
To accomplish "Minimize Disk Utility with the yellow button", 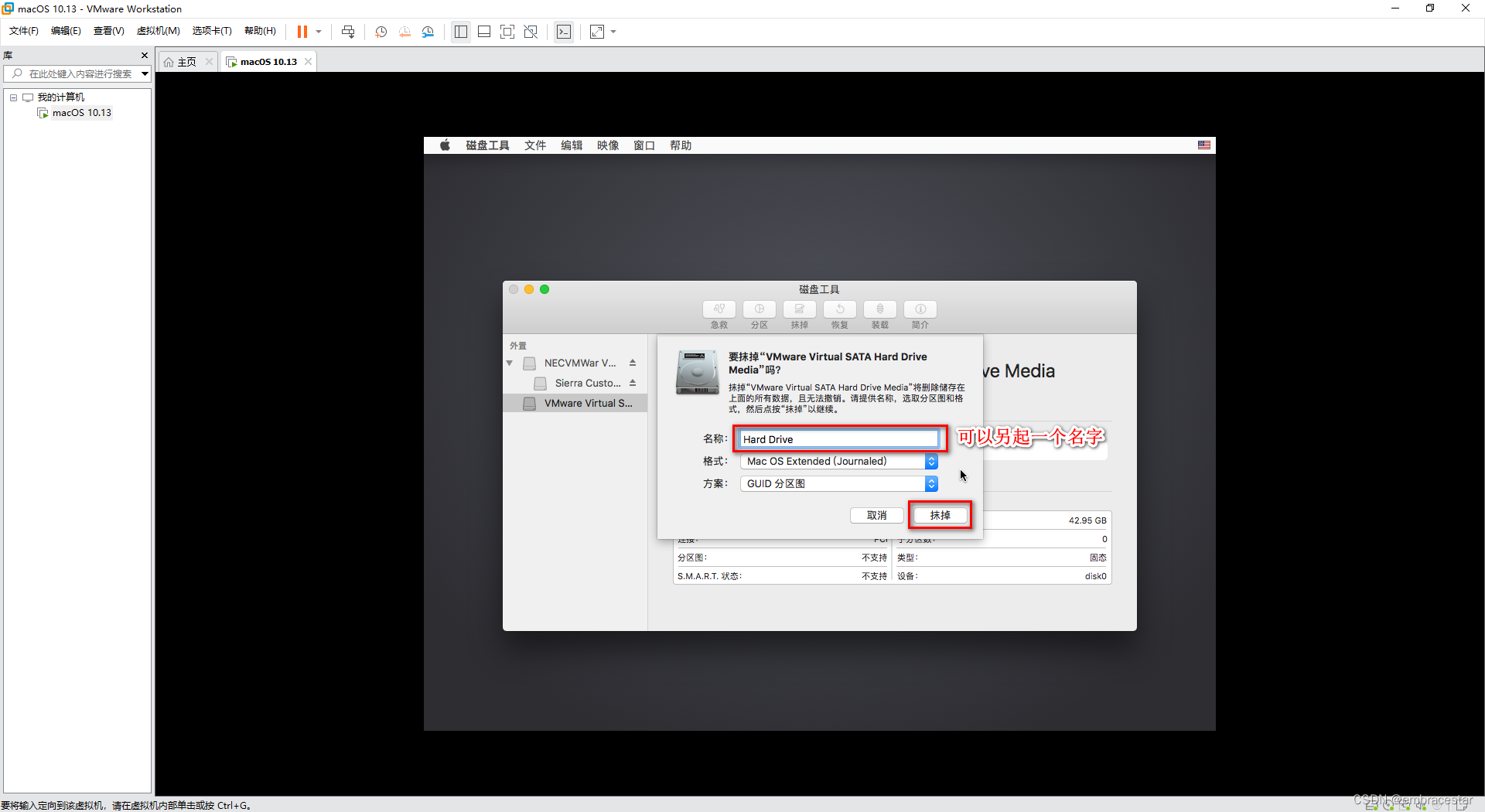I will (529, 289).
